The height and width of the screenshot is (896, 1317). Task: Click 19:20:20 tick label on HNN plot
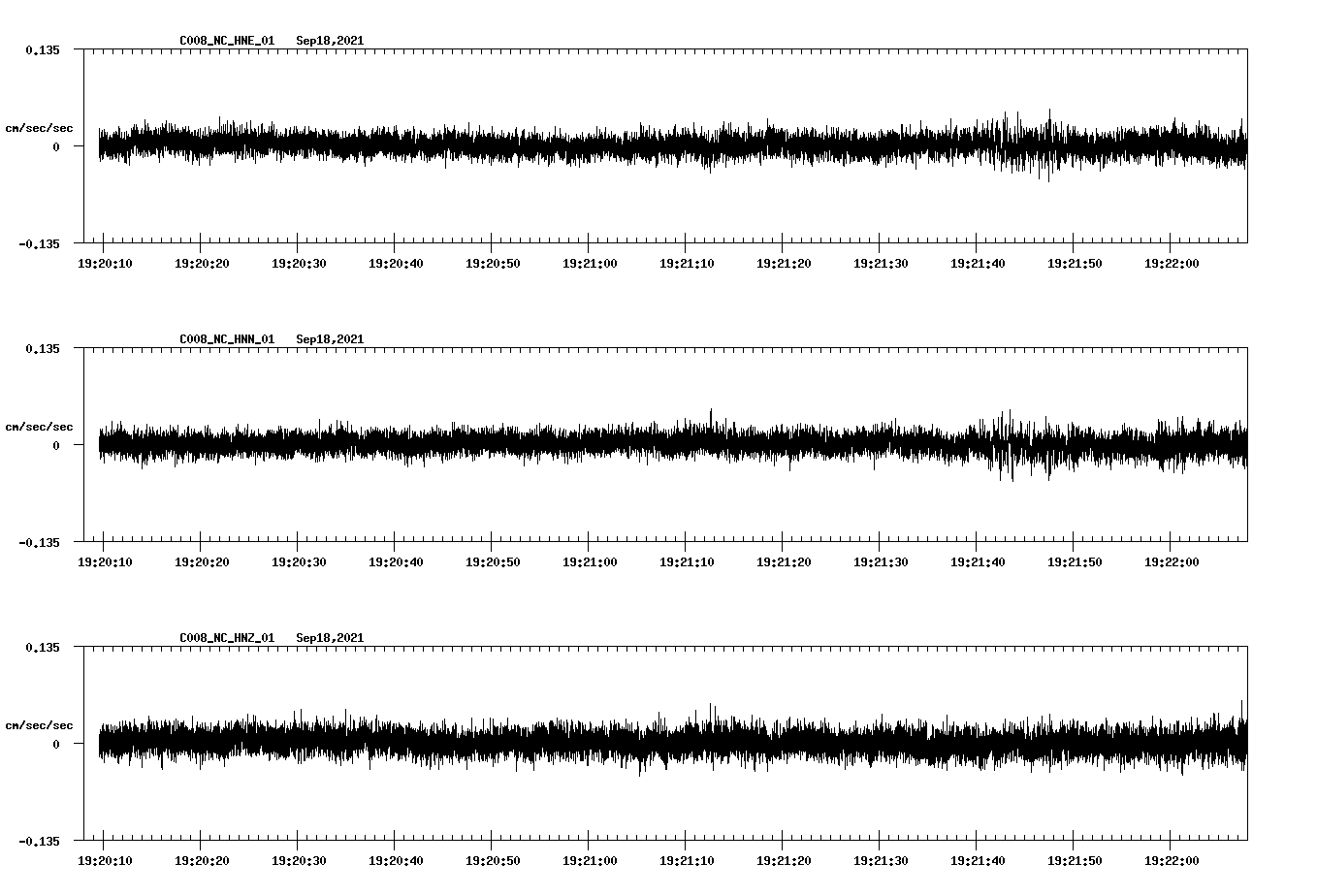(202, 562)
